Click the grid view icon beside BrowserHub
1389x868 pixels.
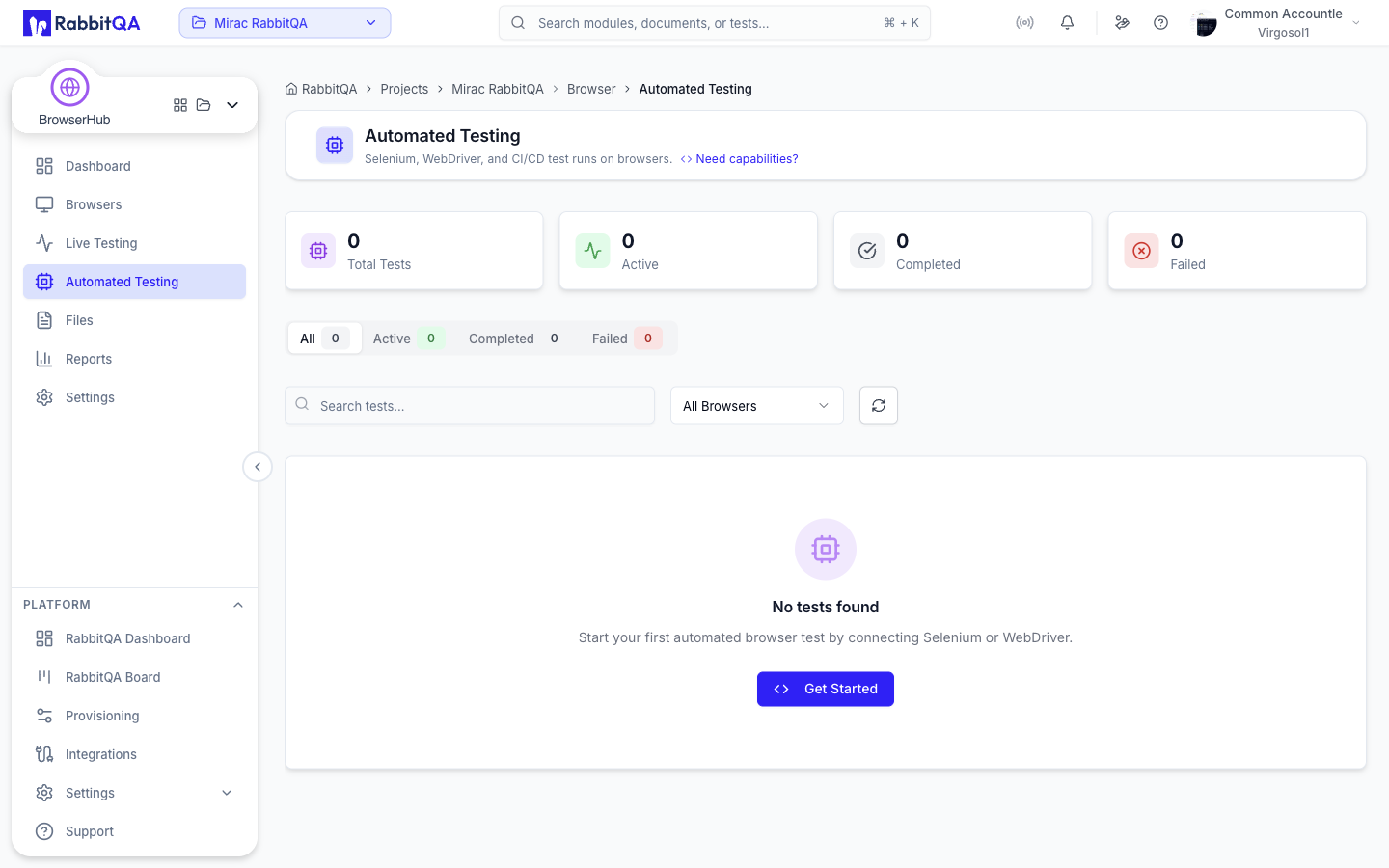click(180, 105)
